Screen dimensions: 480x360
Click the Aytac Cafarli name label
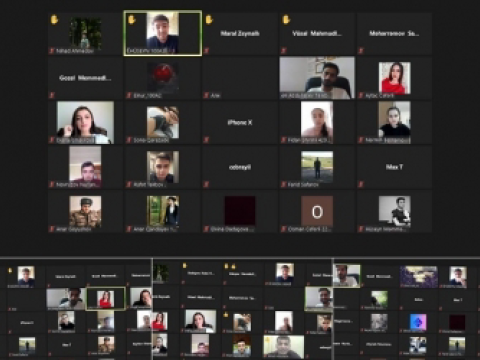[379, 96]
